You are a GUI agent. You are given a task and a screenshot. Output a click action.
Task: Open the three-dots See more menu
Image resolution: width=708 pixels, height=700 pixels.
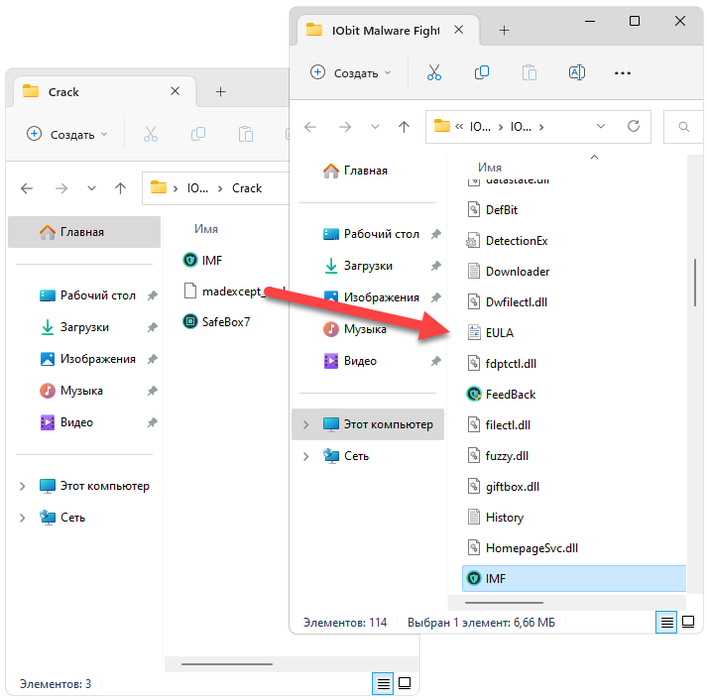[x=622, y=73]
